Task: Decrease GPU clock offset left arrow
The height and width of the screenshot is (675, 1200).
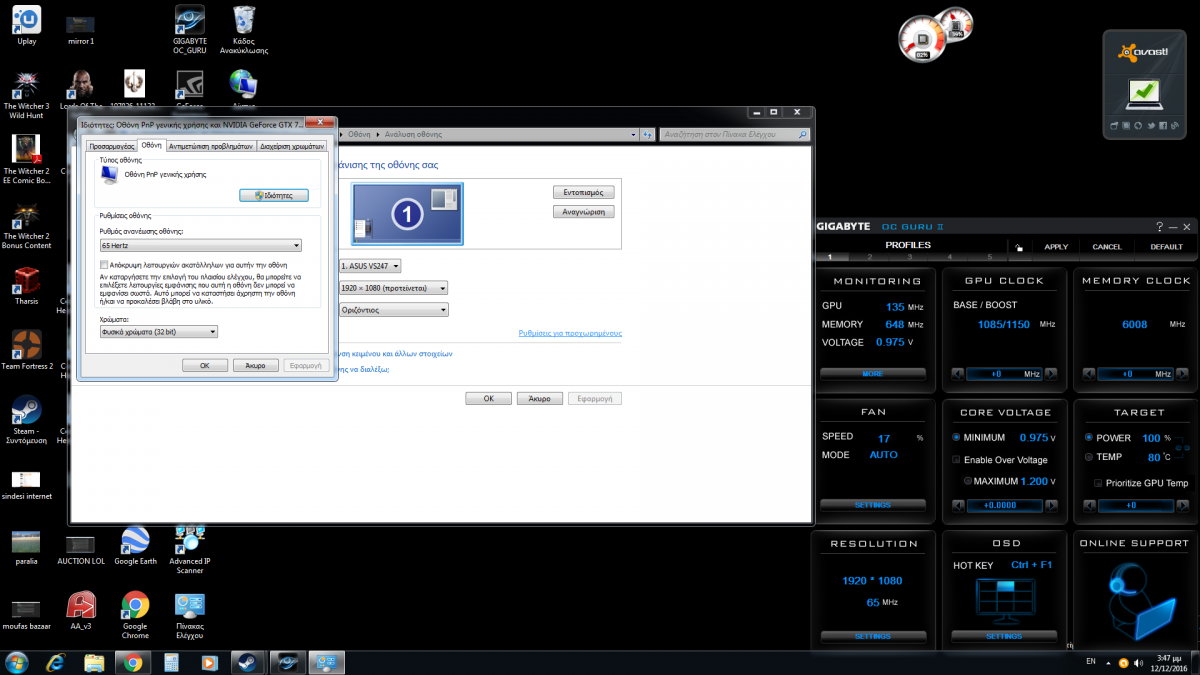Action: (x=957, y=374)
